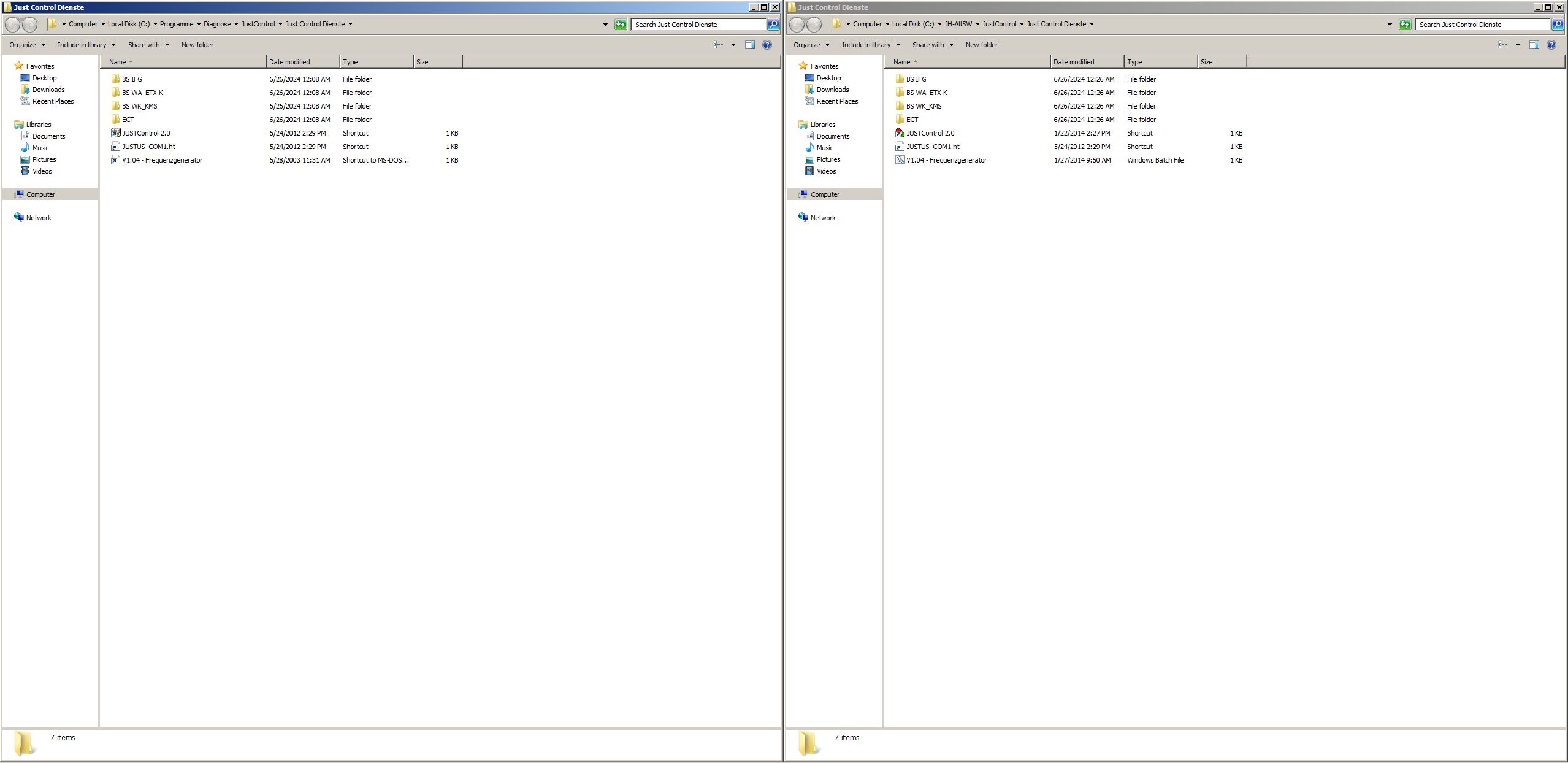Screen dimensions: 1568x763
Task: Create a new folder in the right window
Action: [981, 44]
